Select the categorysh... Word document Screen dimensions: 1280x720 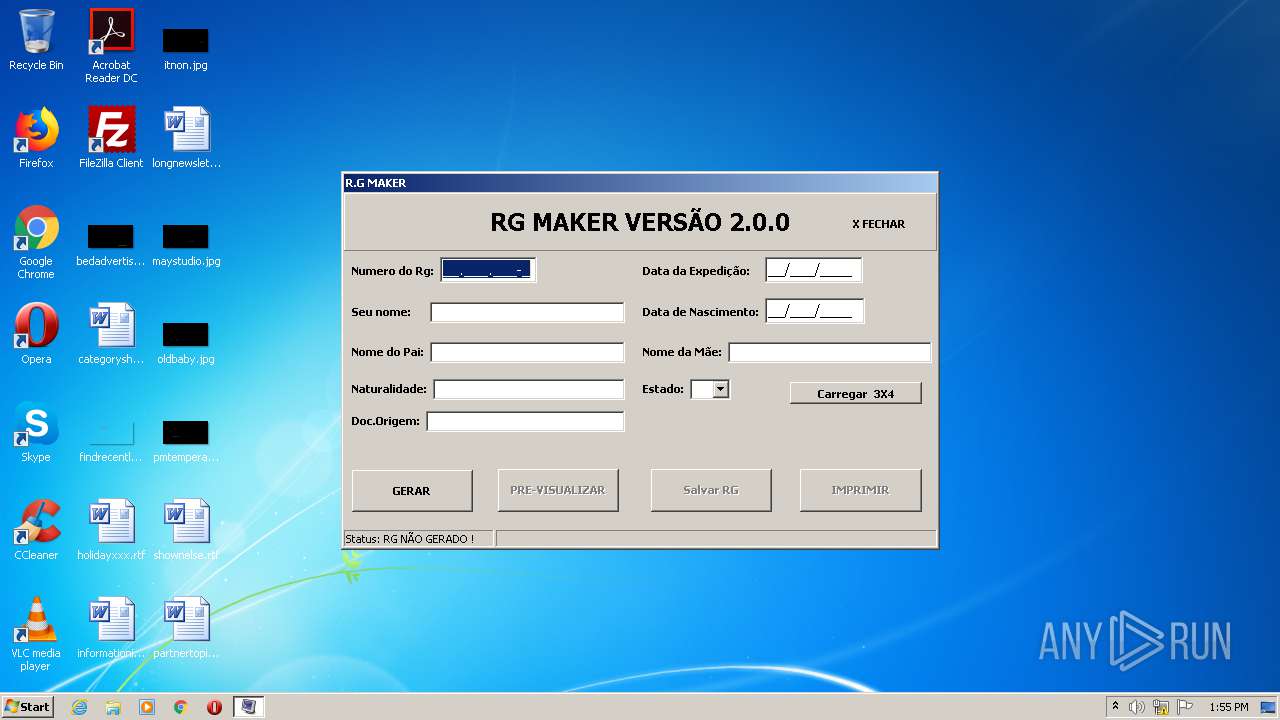[111, 334]
